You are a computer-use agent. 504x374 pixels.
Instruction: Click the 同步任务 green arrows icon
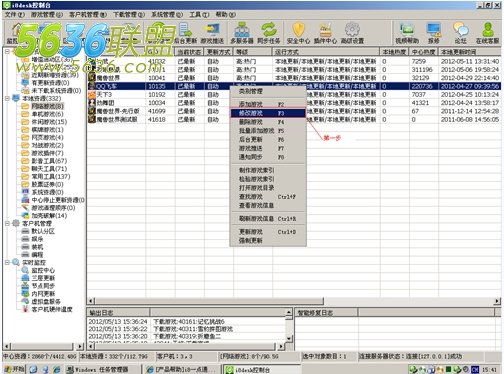tap(269, 33)
